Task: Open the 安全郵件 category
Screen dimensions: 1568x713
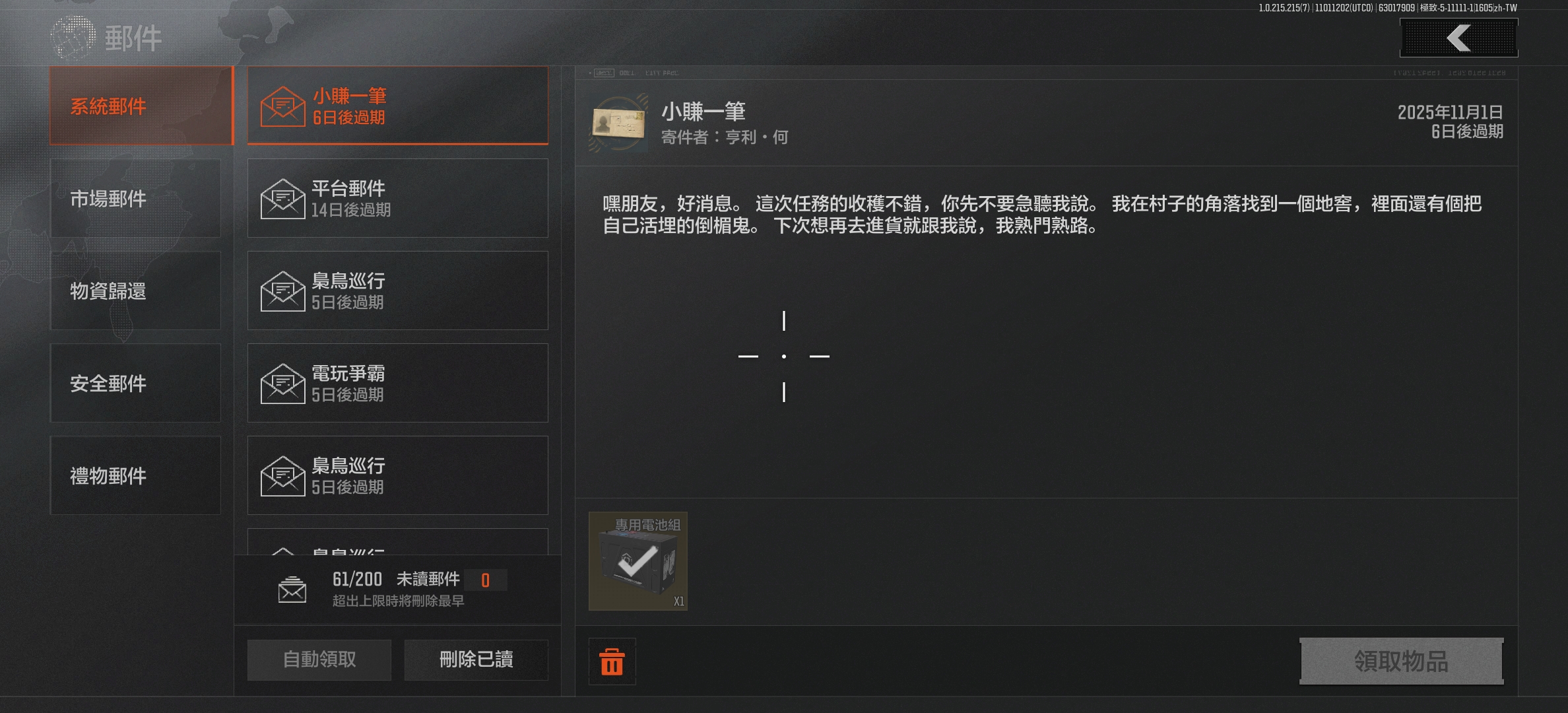Action: coord(135,383)
